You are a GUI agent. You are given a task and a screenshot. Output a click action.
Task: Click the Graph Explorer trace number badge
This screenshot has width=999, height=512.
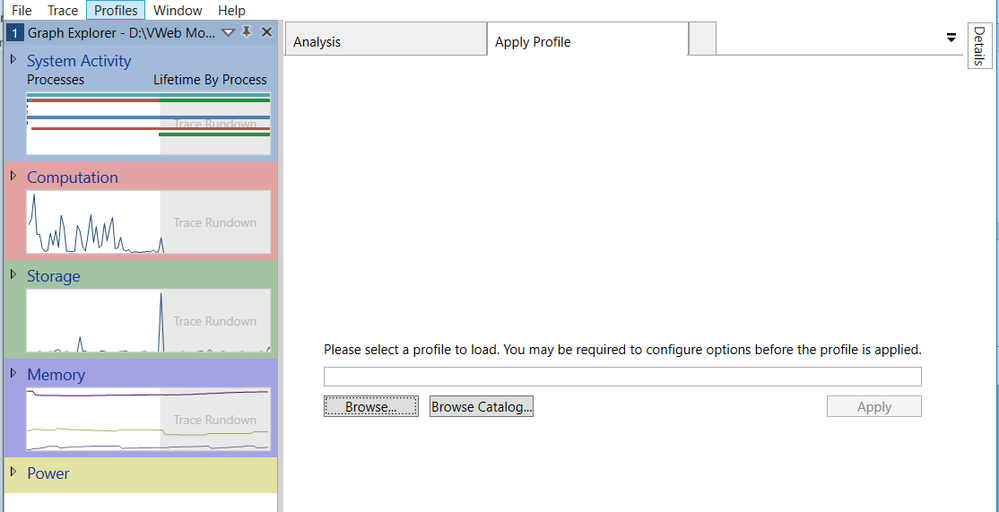coord(17,33)
